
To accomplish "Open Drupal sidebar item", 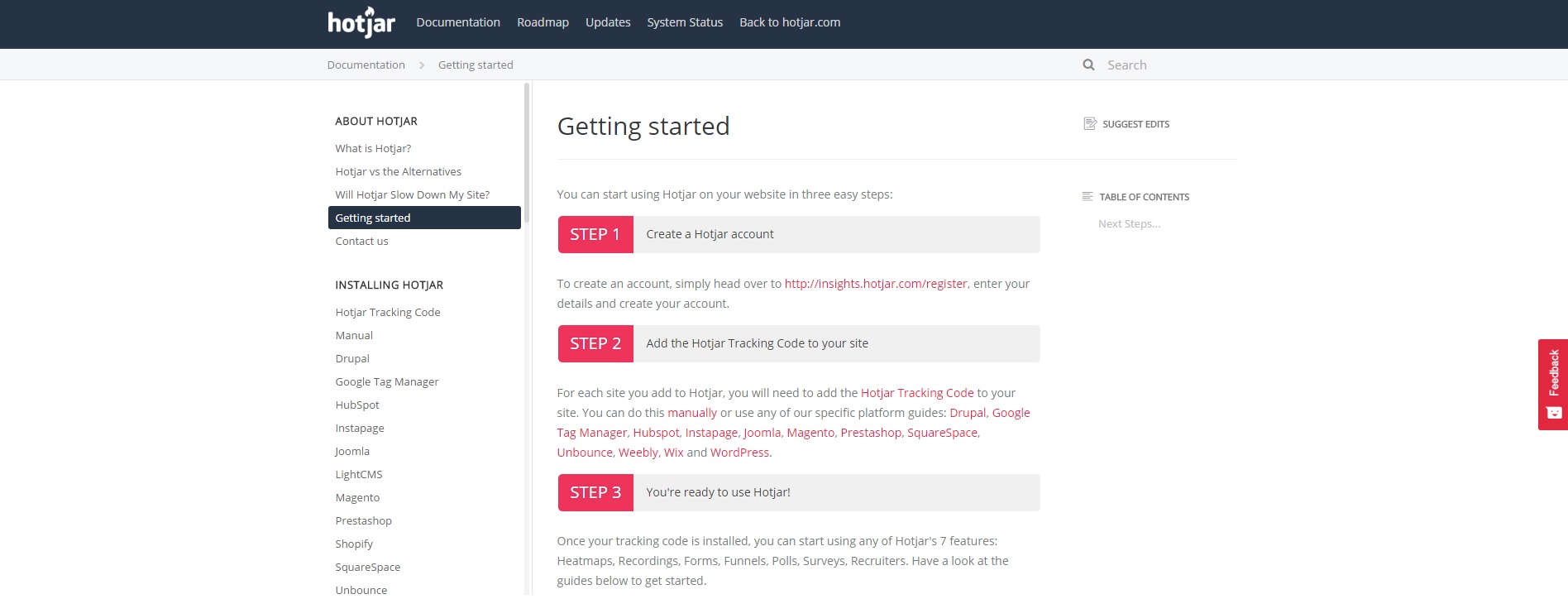I will click(352, 358).
